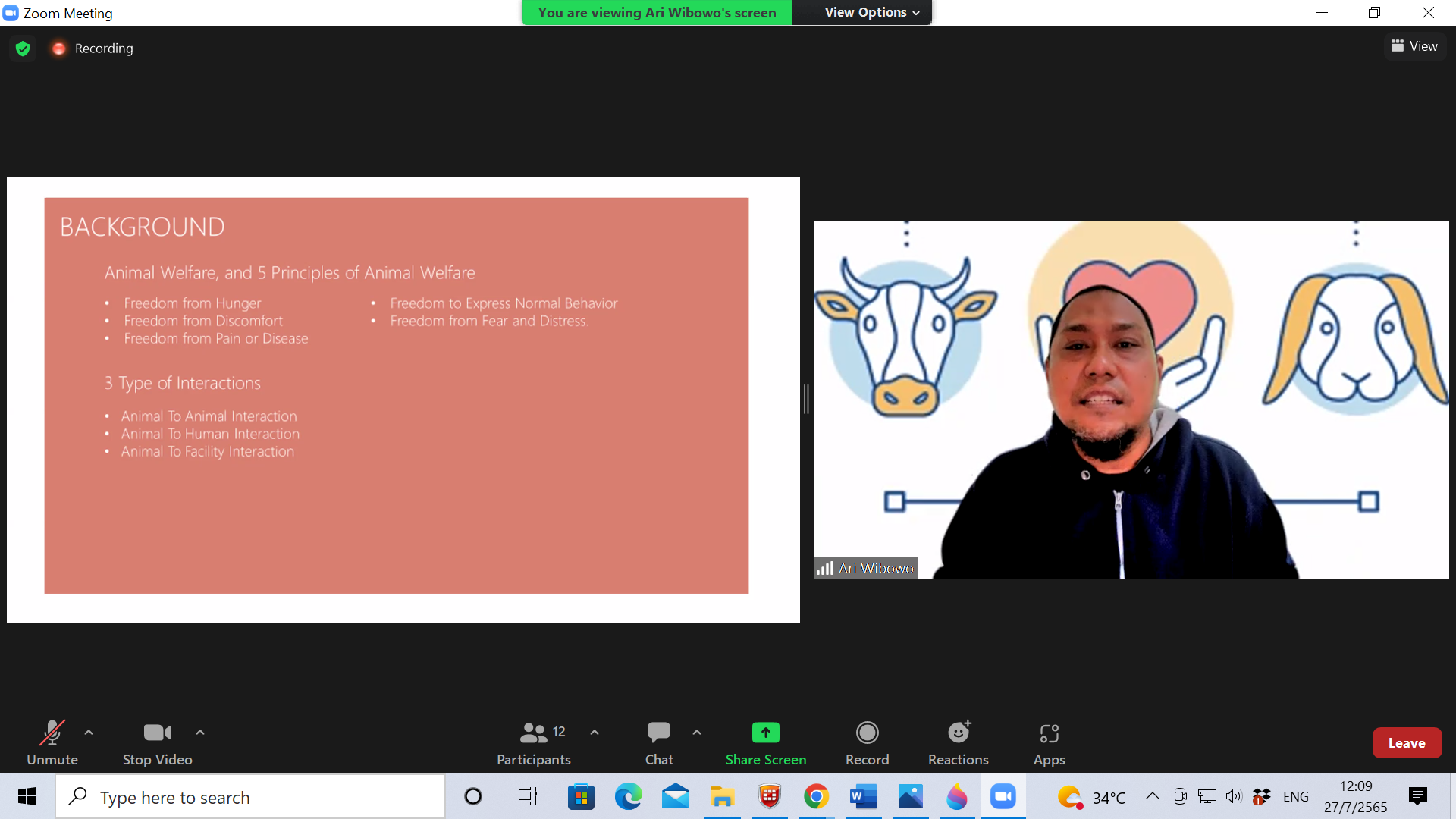Expand the chat options caret
Image resolution: width=1456 pixels, height=819 pixels.
coord(697,733)
